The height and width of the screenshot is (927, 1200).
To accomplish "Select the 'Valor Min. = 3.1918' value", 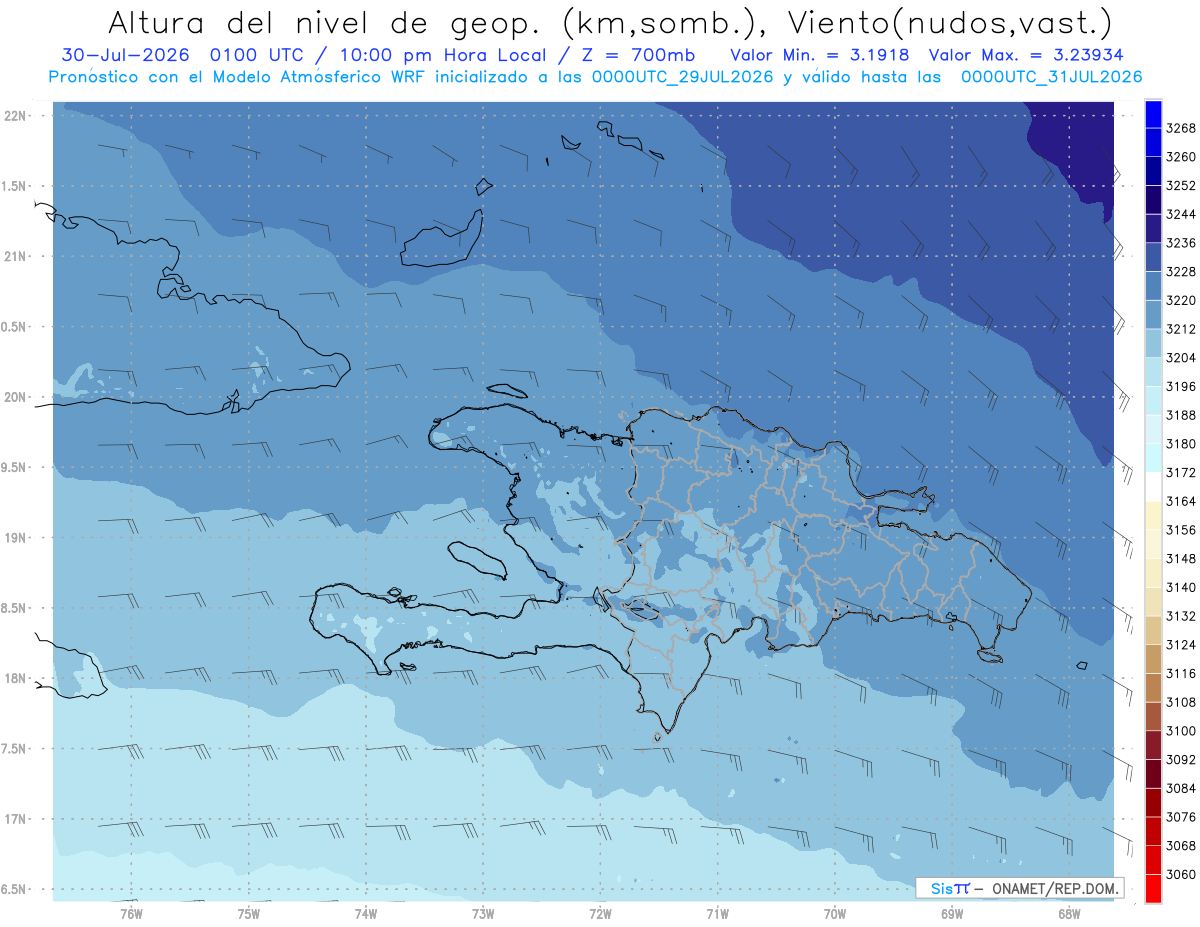I will click(x=822, y=55).
